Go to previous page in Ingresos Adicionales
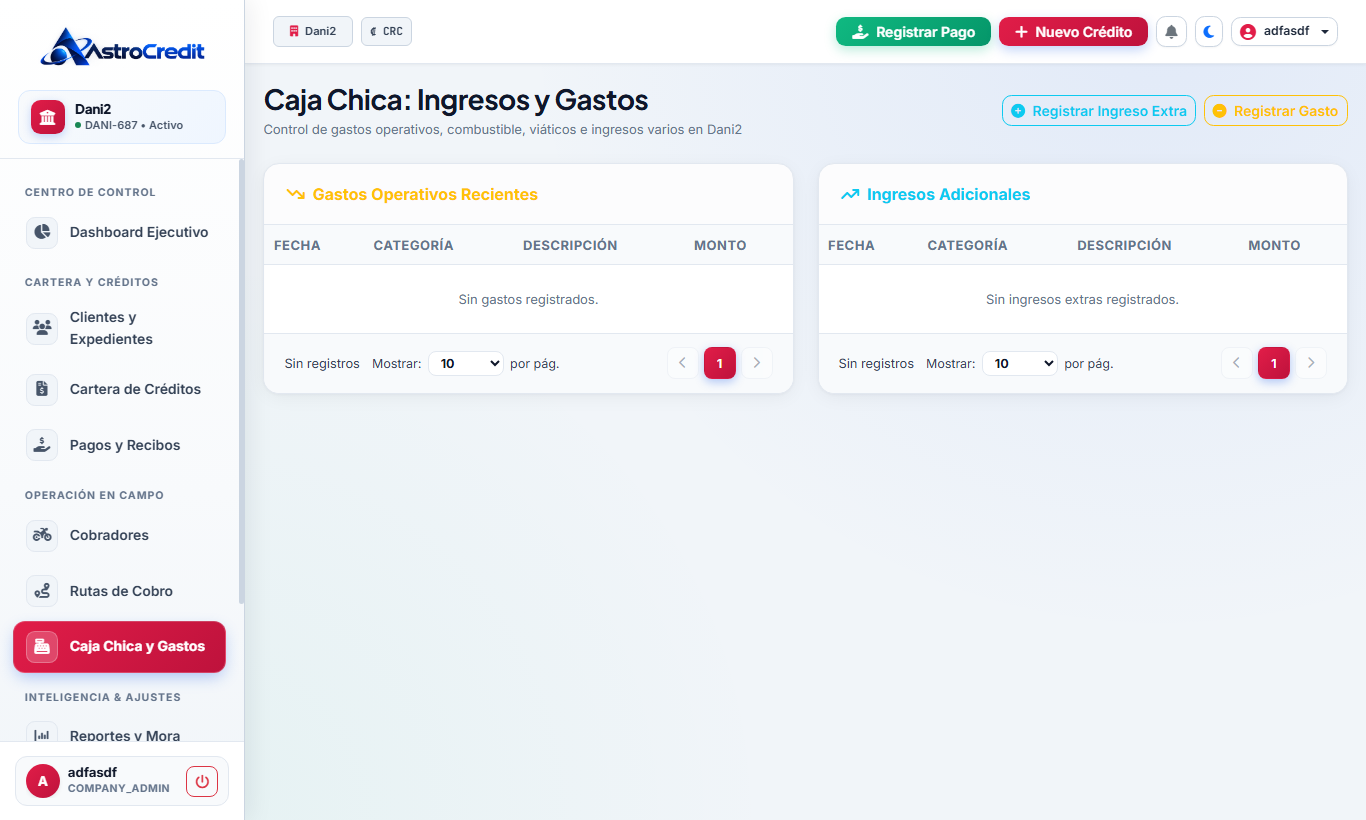This screenshot has width=1366, height=820. click(1237, 363)
